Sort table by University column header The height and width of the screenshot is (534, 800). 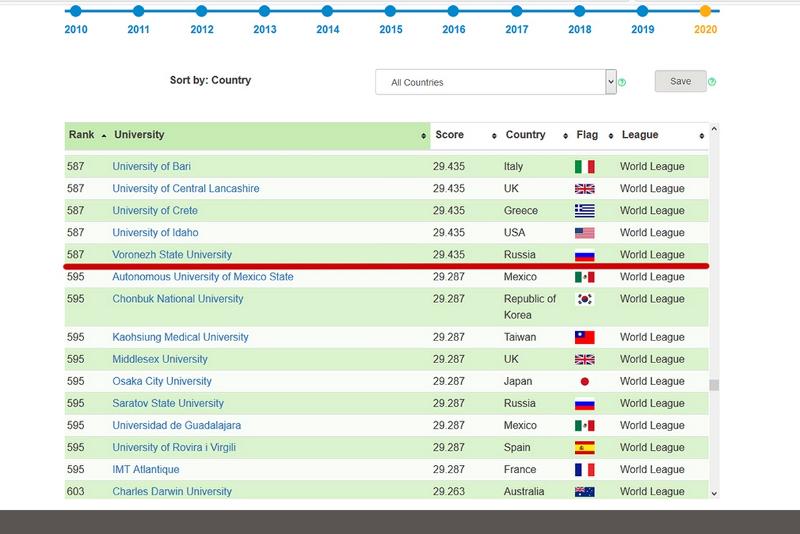coord(268,135)
